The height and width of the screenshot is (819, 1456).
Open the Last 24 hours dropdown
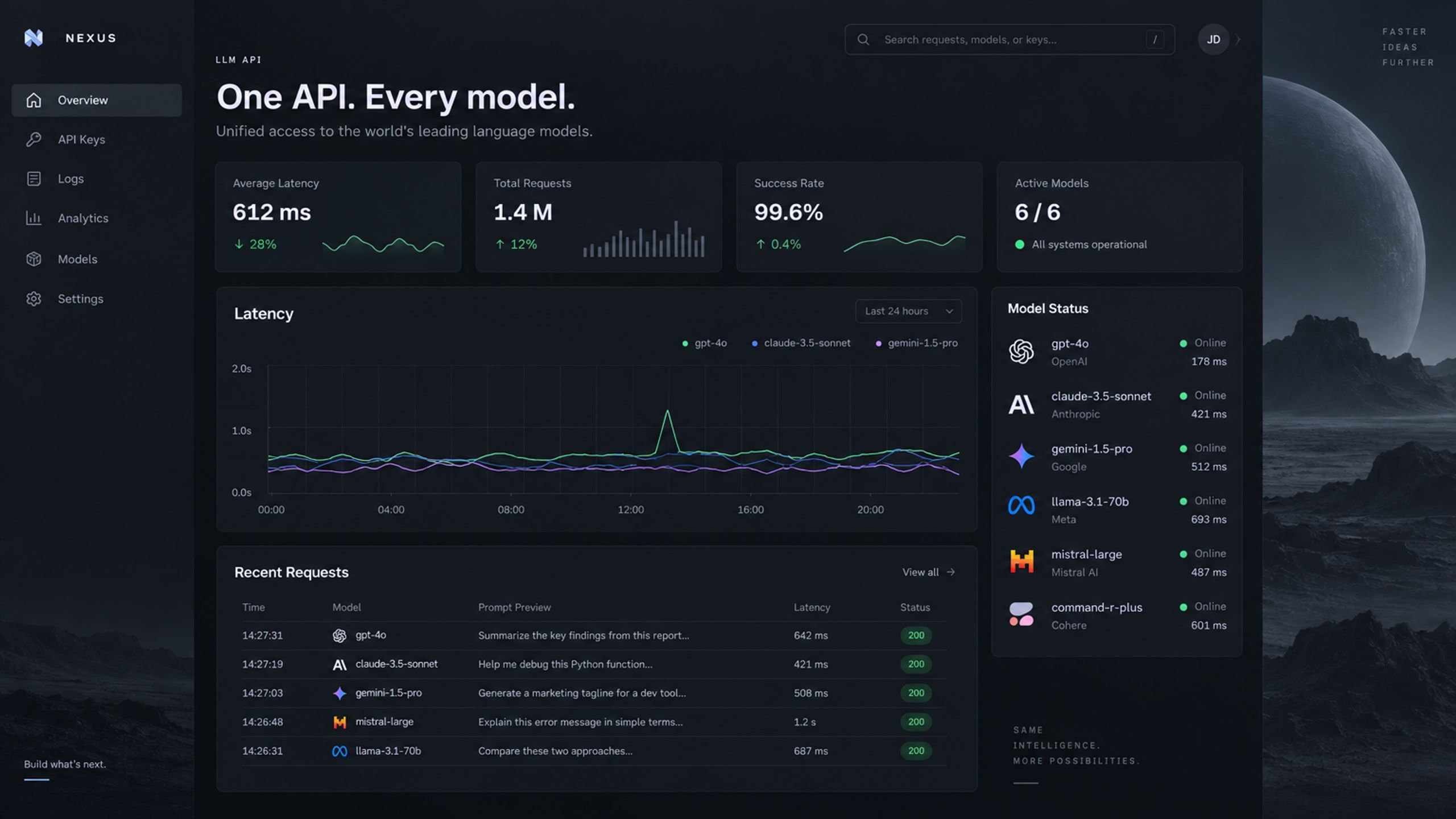(908, 311)
